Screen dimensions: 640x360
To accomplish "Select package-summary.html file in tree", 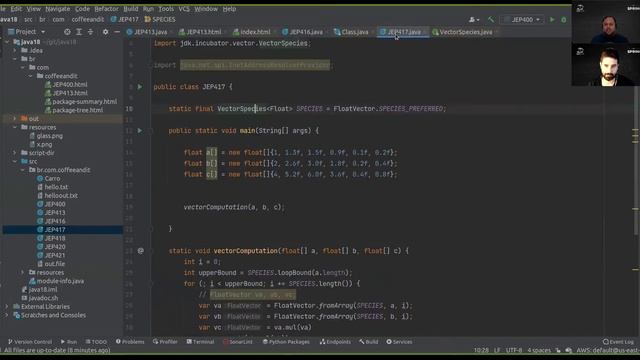I will coord(80,102).
